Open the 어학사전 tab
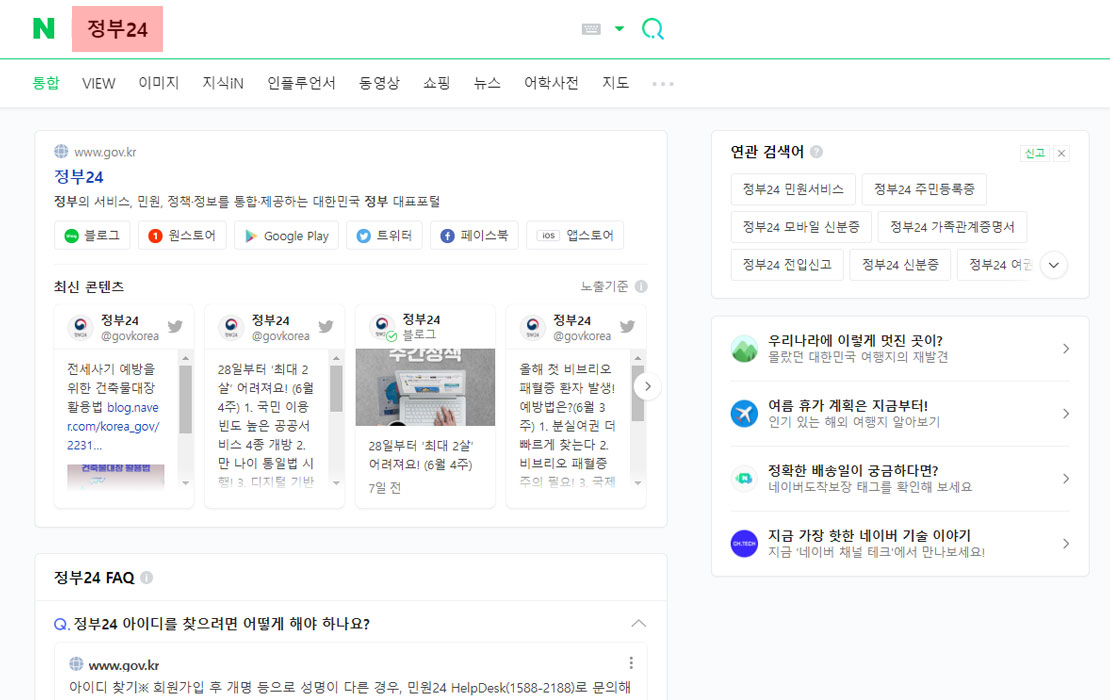Viewport: 1110px width, 700px height. [x=551, y=84]
